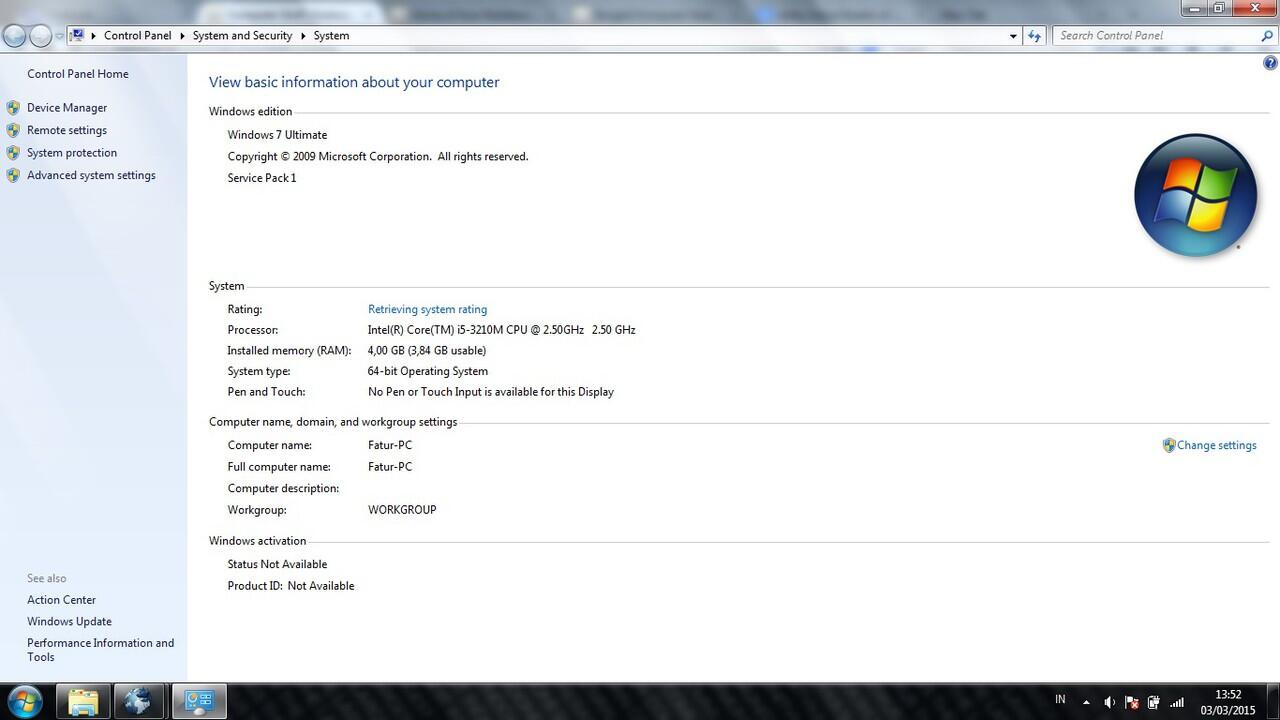Image resolution: width=1280 pixels, height=720 pixels.
Task: Open network signal tray icon
Action: [x=1177, y=702]
